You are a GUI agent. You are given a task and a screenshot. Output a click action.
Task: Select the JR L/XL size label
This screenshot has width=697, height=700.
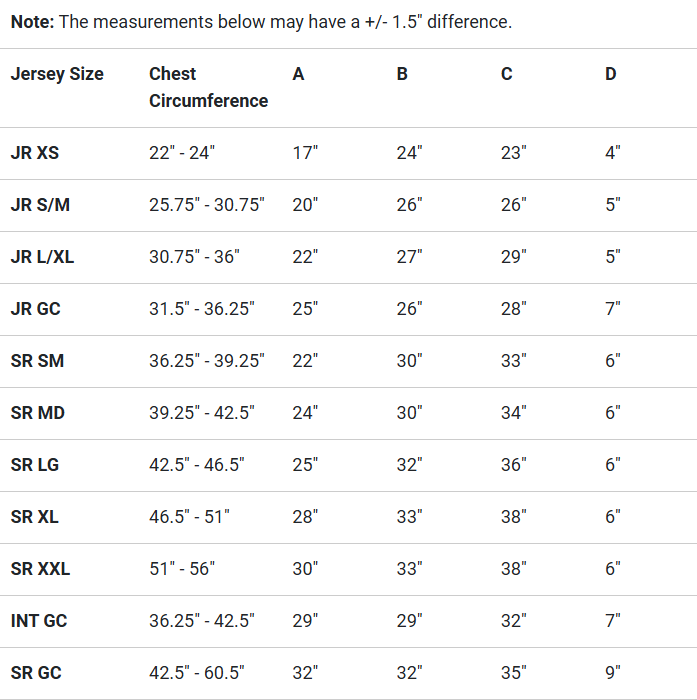click(x=42, y=257)
